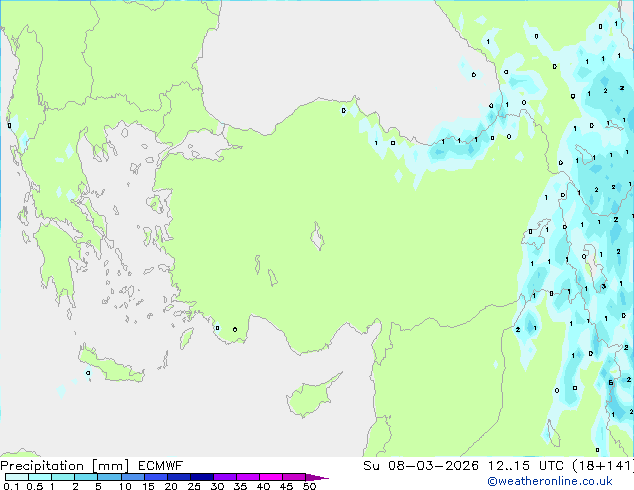Click the 0.5–1 mm legend swatch

pos(40,477)
